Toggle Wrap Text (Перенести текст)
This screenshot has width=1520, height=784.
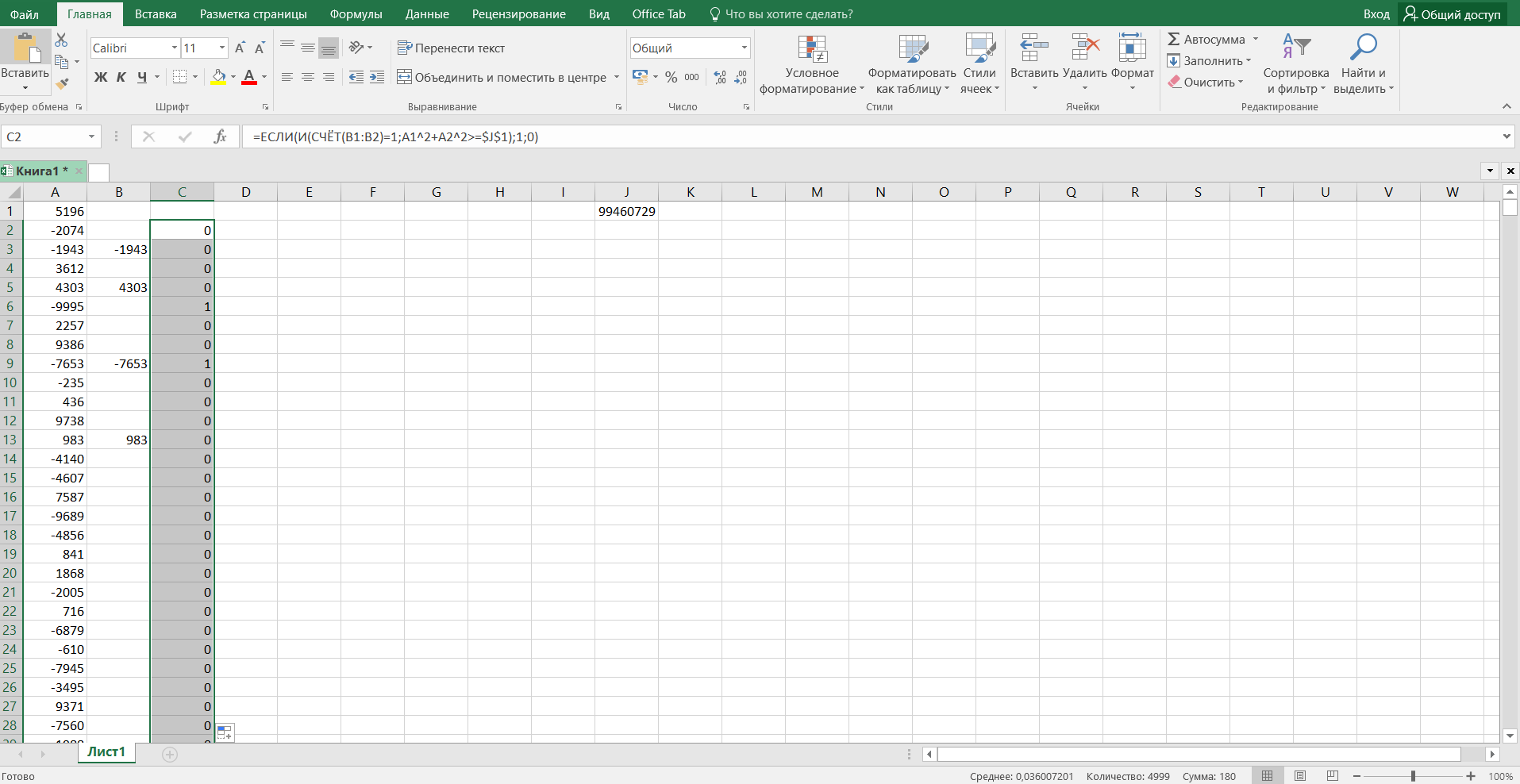click(451, 48)
